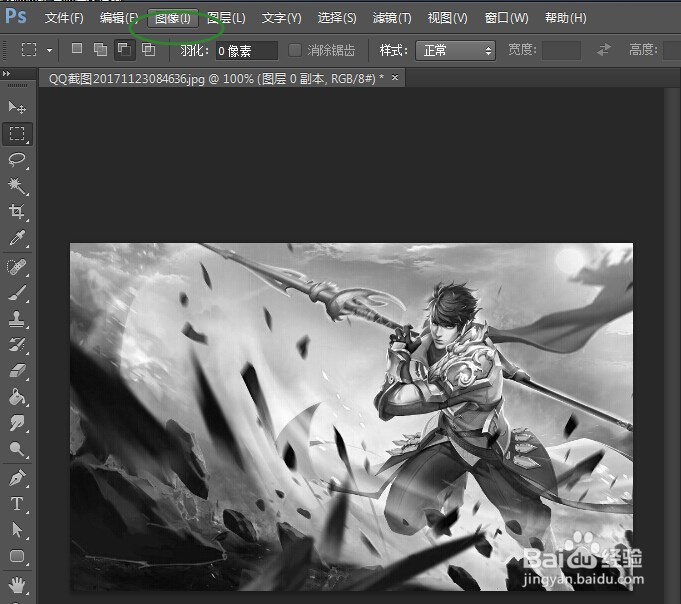Select the Rectangular Marquee tool in toolbox
681x604 pixels.
[x=17, y=133]
